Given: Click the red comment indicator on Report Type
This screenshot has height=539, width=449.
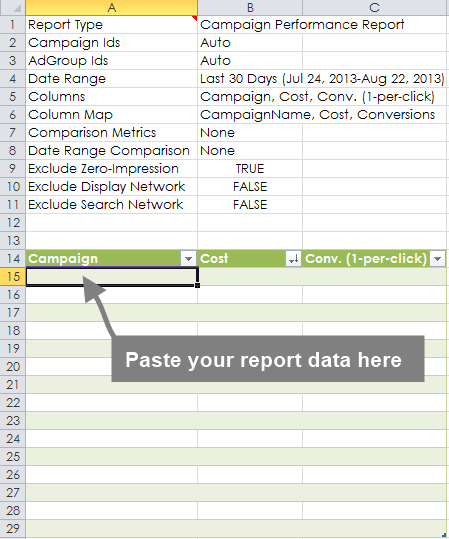Looking at the screenshot, I should coord(195,18).
